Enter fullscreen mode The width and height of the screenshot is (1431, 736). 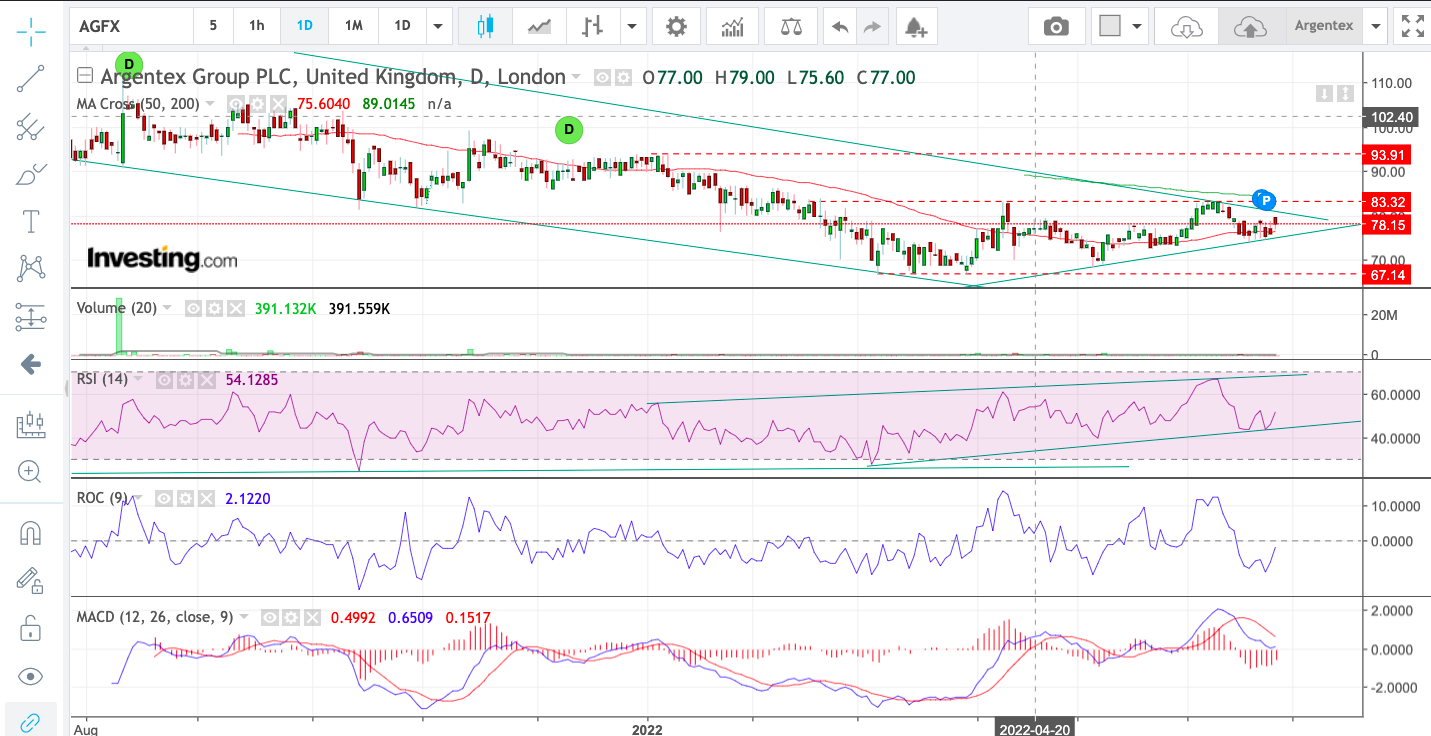(x=1413, y=26)
